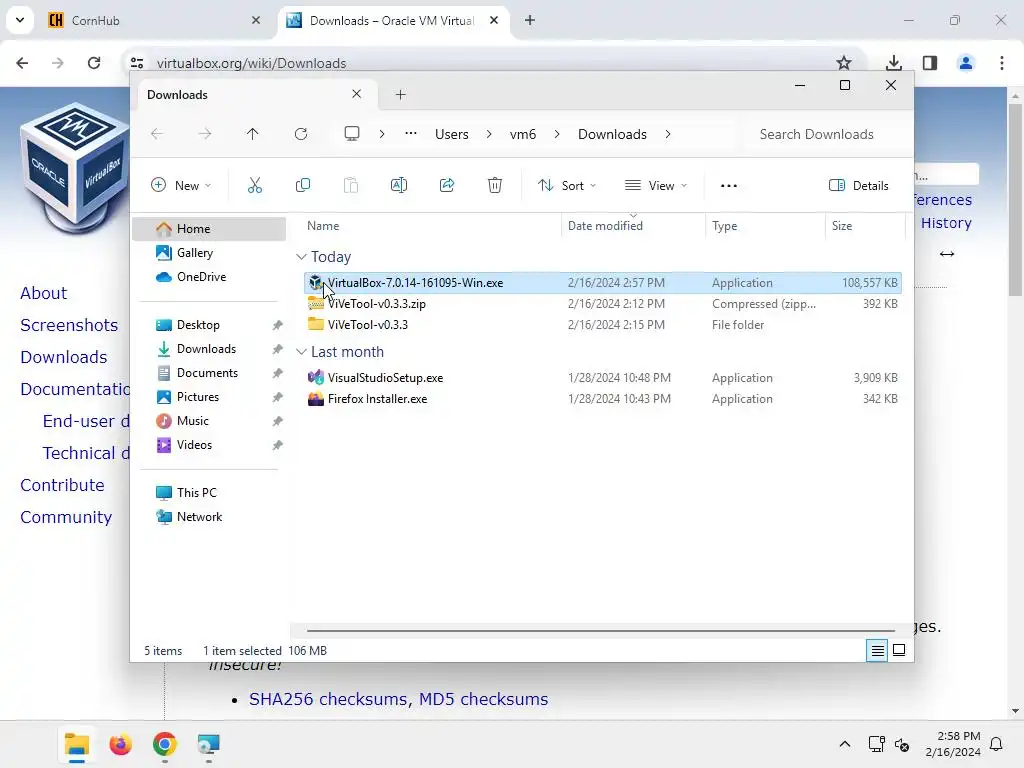Screen dimensions: 1024x768
Task: Expand chevron after Downloads in breadcrumb
Action: (667, 134)
